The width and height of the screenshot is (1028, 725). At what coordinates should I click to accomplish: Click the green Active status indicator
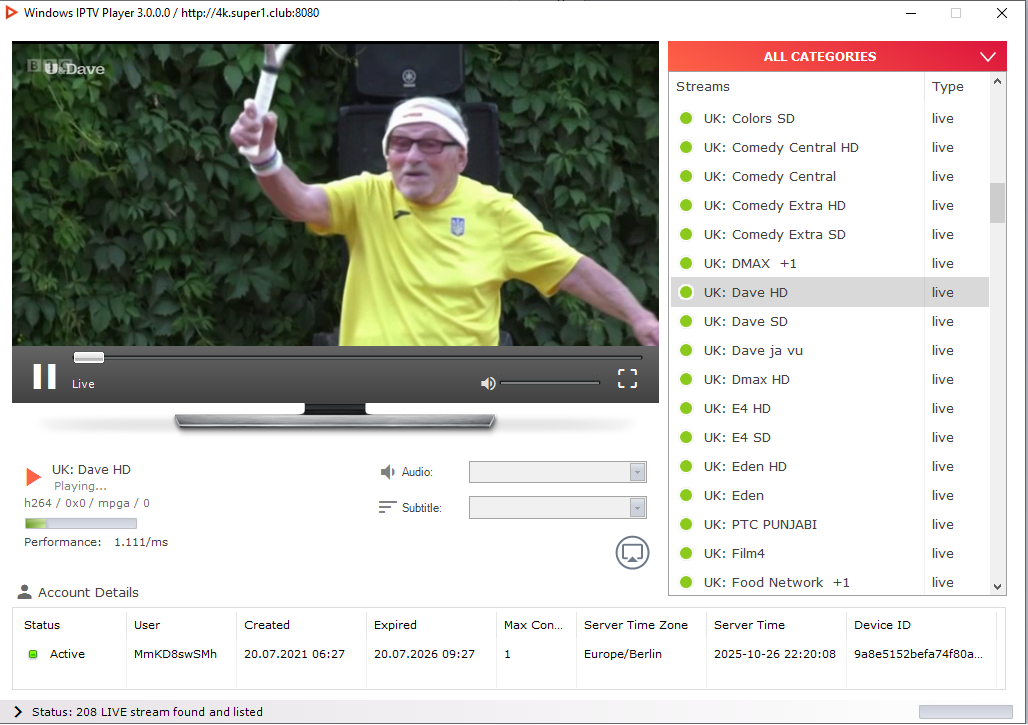click(33, 654)
